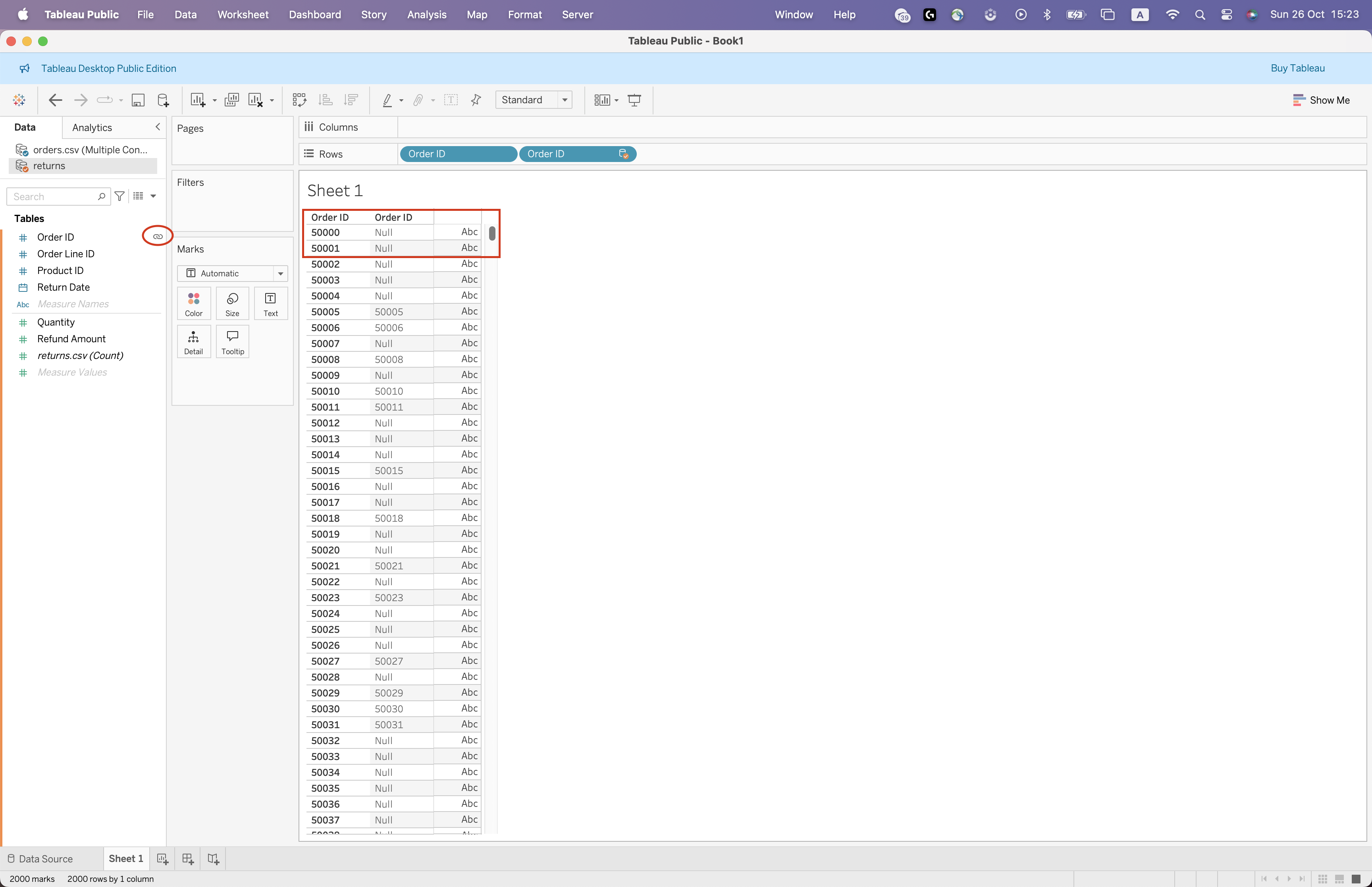Click the Undo back arrow
Viewport: 1372px width, 887px height.
(x=55, y=100)
